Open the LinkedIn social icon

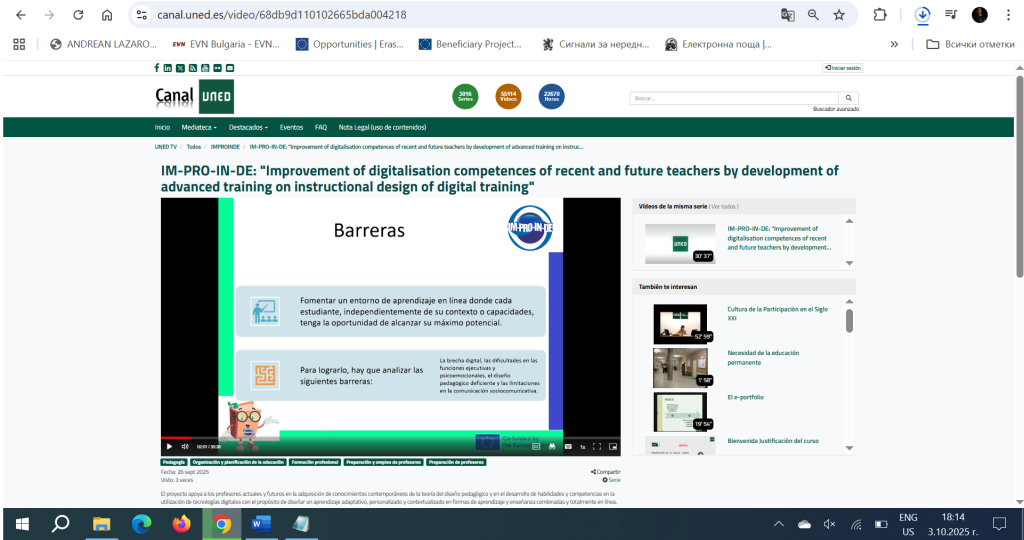click(167, 68)
